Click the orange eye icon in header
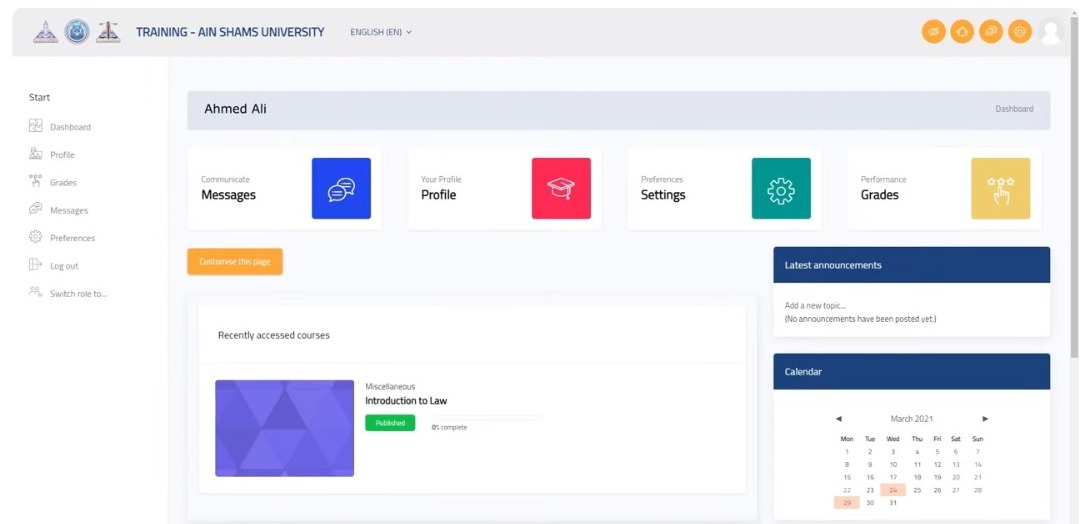1080x524 pixels. tap(934, 32)
